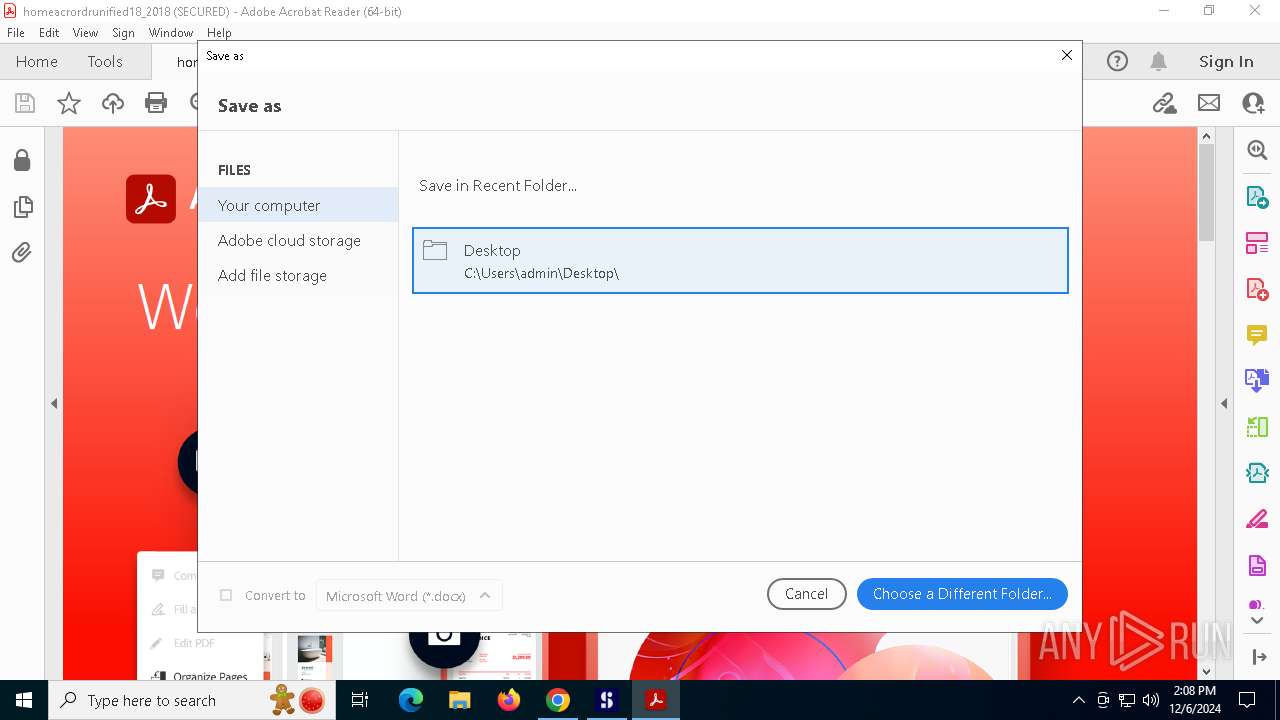Select the Create PDF tool icon
This screenshot has height=720, width=1280.
pyautogui.click(x=1257, y=289)
